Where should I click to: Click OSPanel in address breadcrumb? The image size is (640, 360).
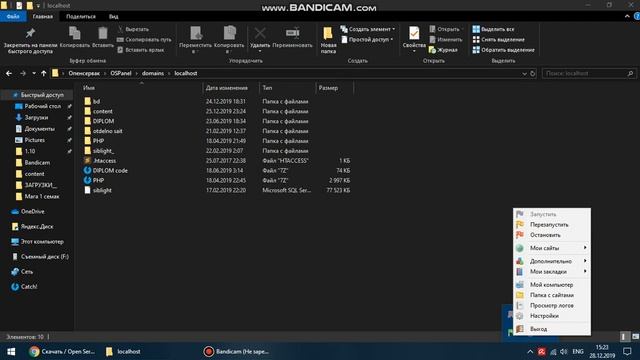(x=121, y=73)
